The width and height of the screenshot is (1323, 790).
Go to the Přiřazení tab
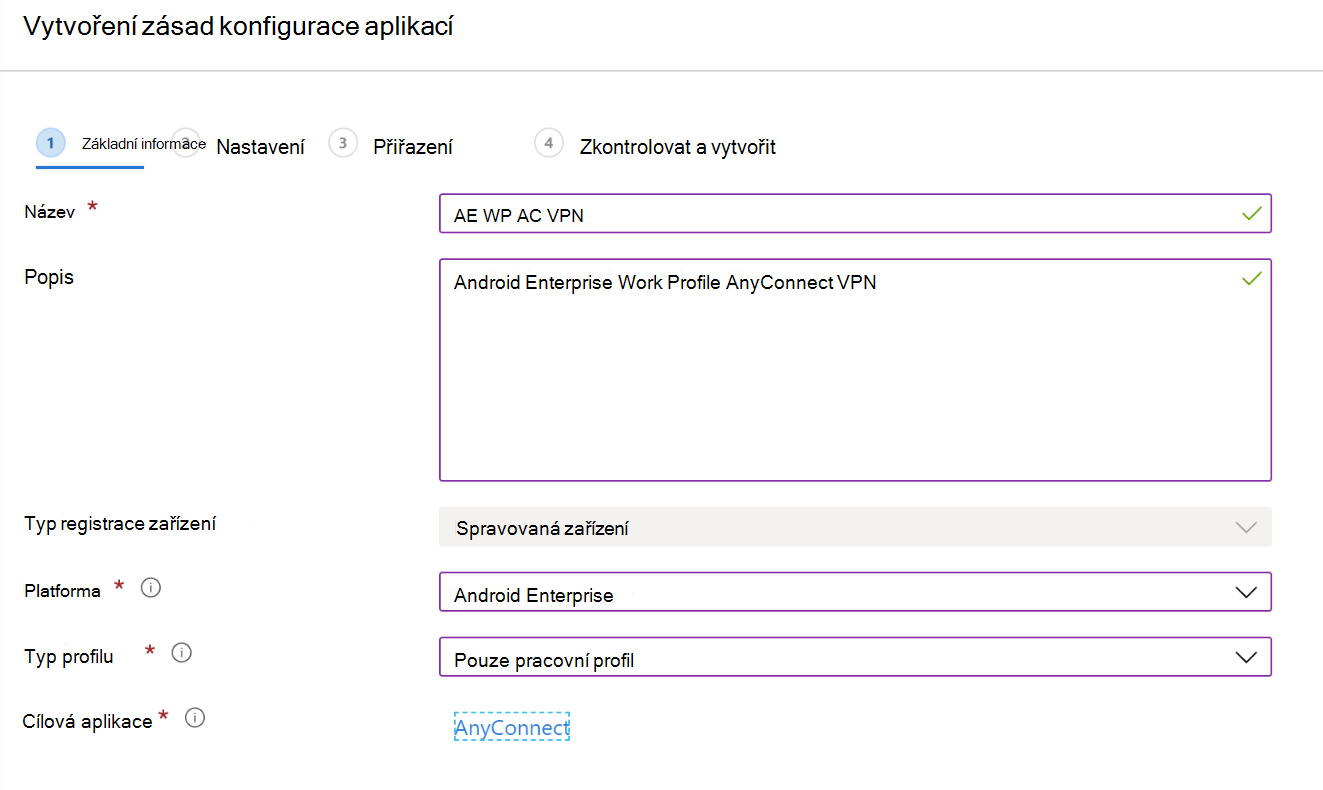click(413, 147)
